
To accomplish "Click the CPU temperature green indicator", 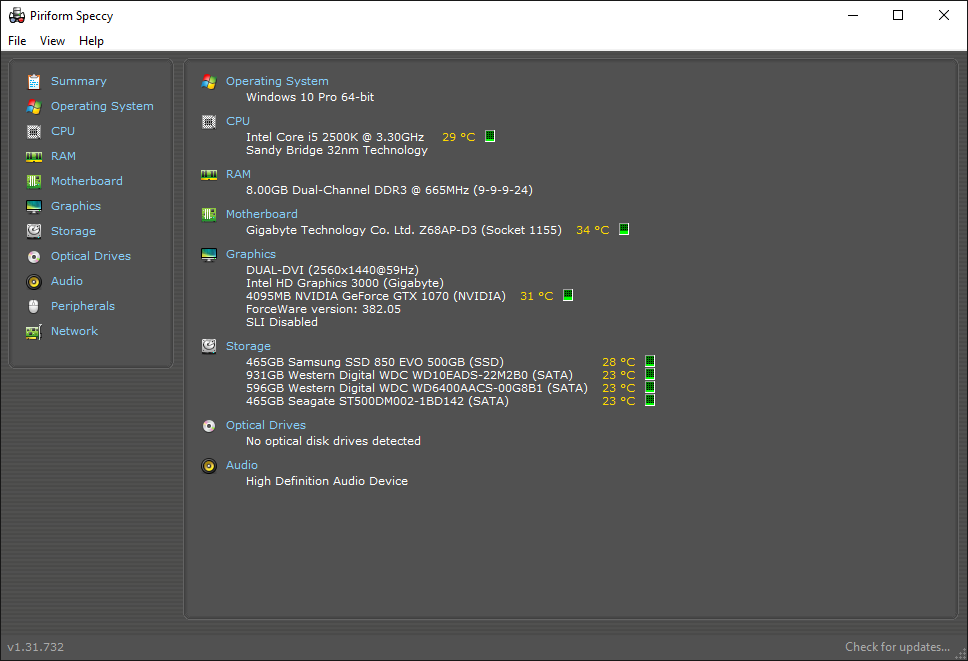I will point(490,137).
